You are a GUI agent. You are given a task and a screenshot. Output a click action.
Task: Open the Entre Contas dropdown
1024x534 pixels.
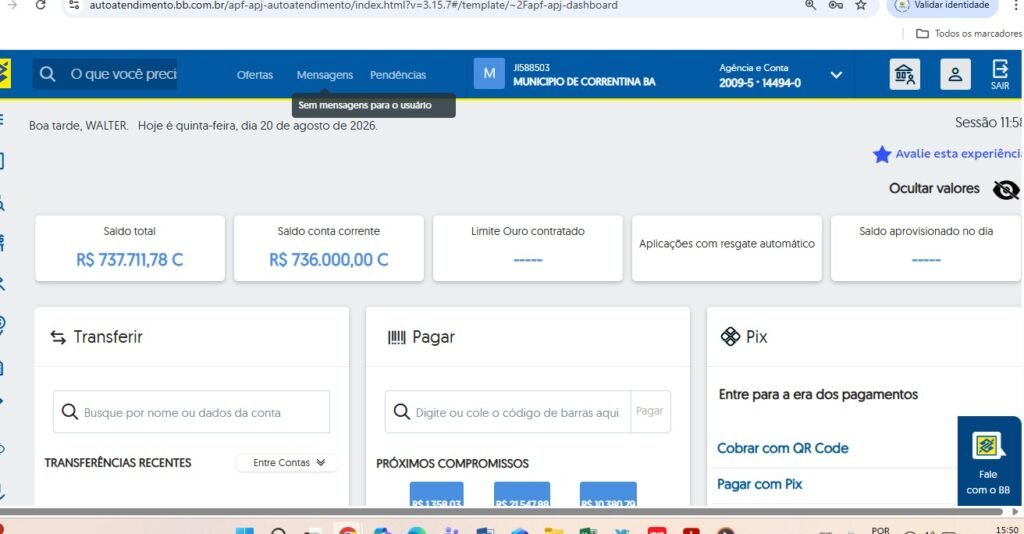click(287, 462)
